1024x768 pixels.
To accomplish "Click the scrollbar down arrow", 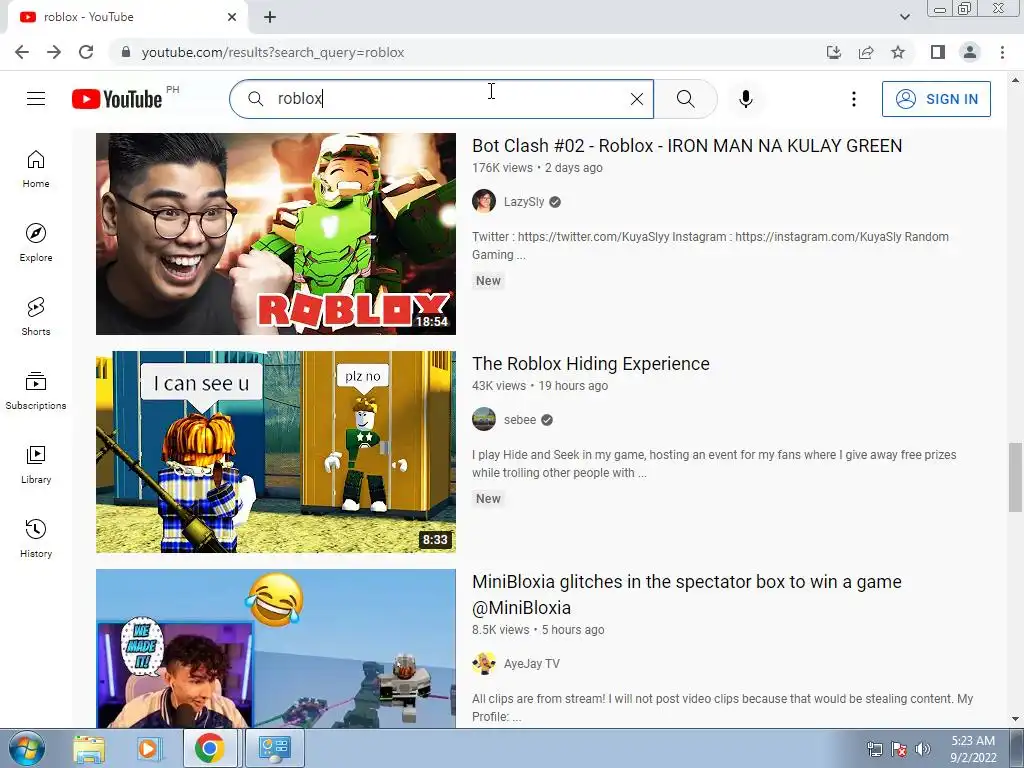I will click(1015, 719).
